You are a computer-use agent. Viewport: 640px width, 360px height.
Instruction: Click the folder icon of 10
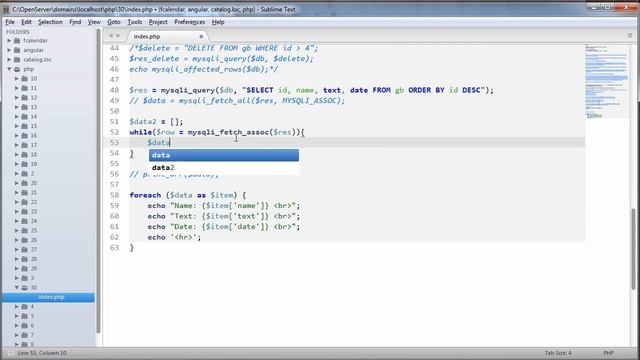[x=24, y=78]
